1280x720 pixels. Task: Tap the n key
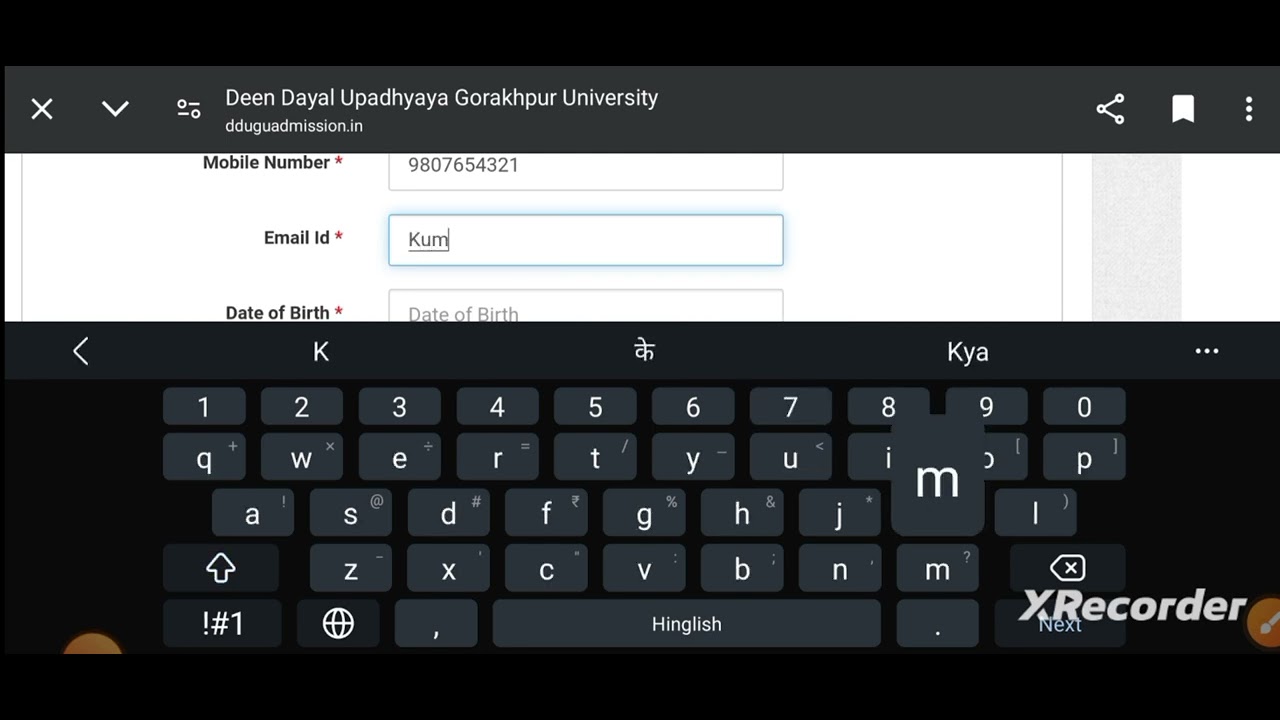tap(840, 569)
